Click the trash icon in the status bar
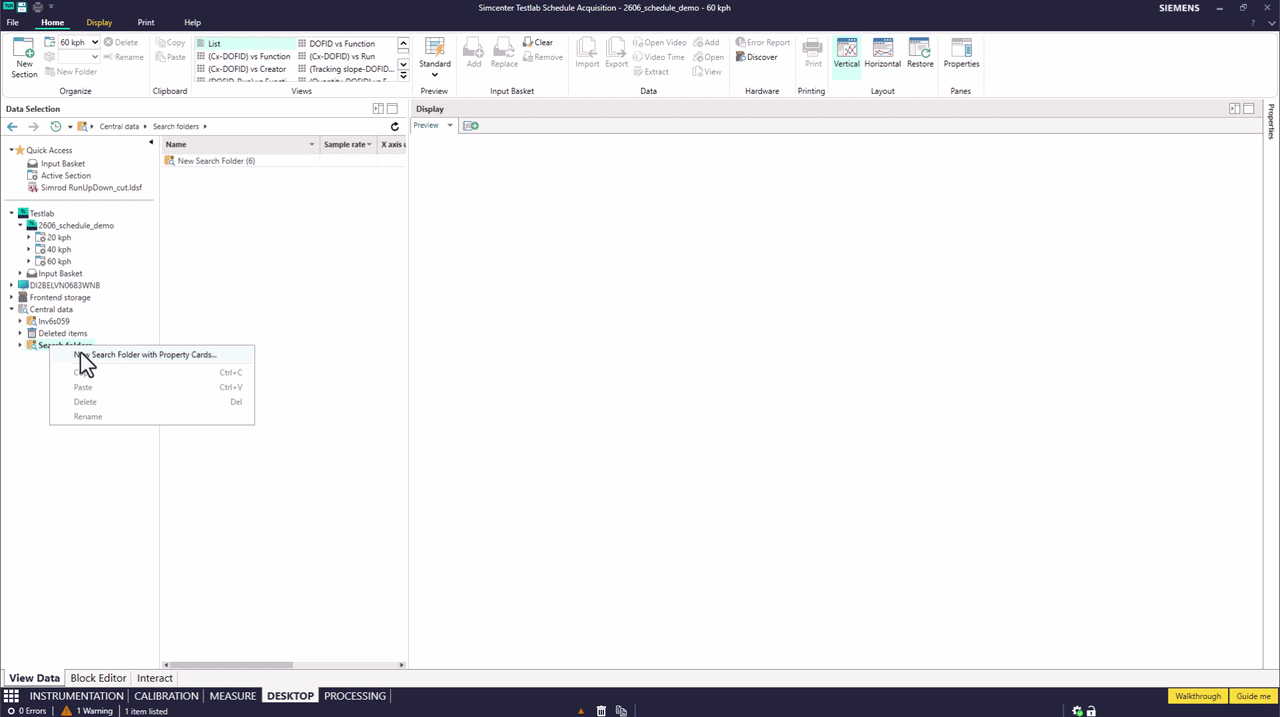Viewport: 1280px width, 717px height. tap(601, 711)
